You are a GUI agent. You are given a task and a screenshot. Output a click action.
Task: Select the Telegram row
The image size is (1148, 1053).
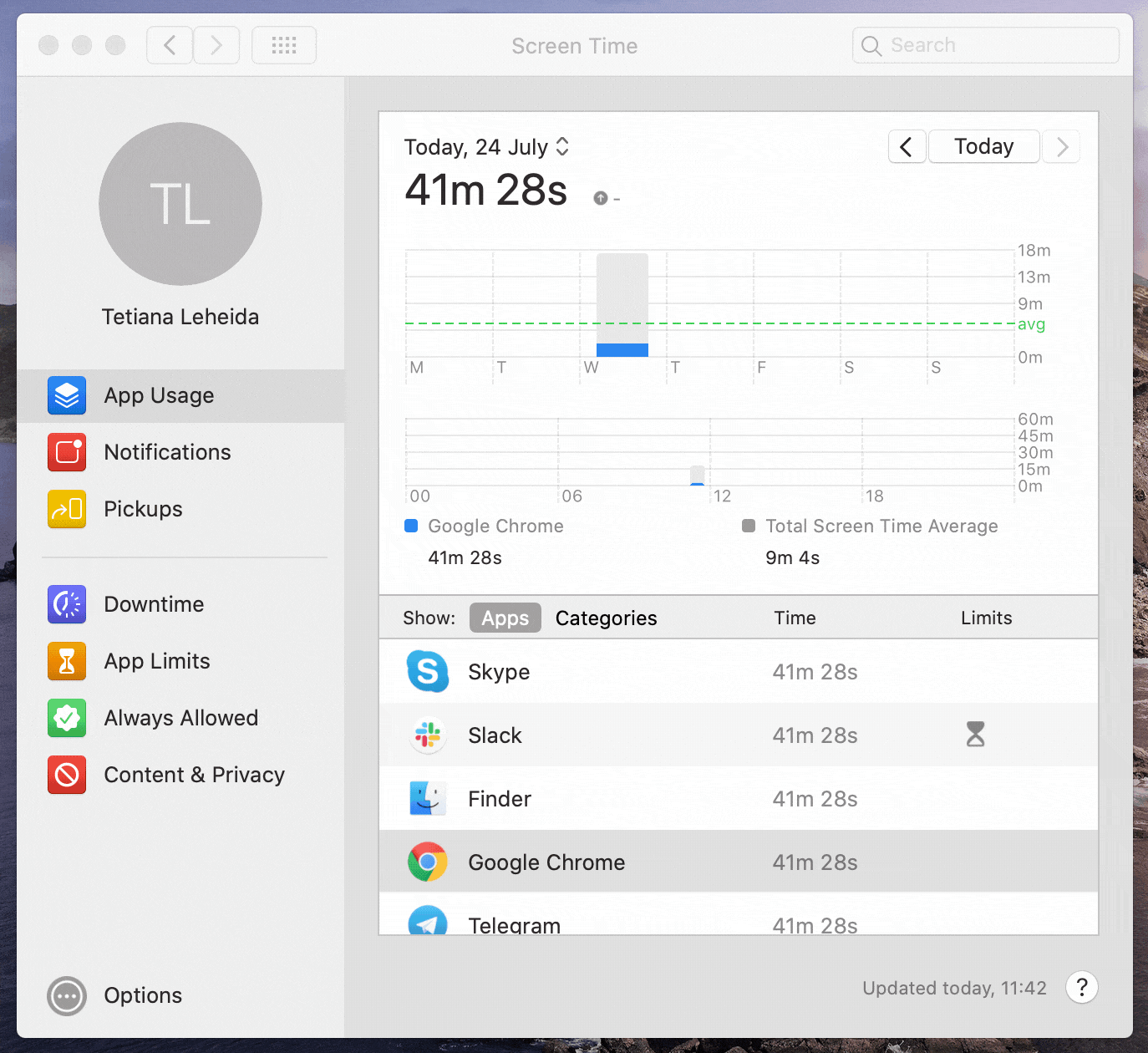click(739, 914)
